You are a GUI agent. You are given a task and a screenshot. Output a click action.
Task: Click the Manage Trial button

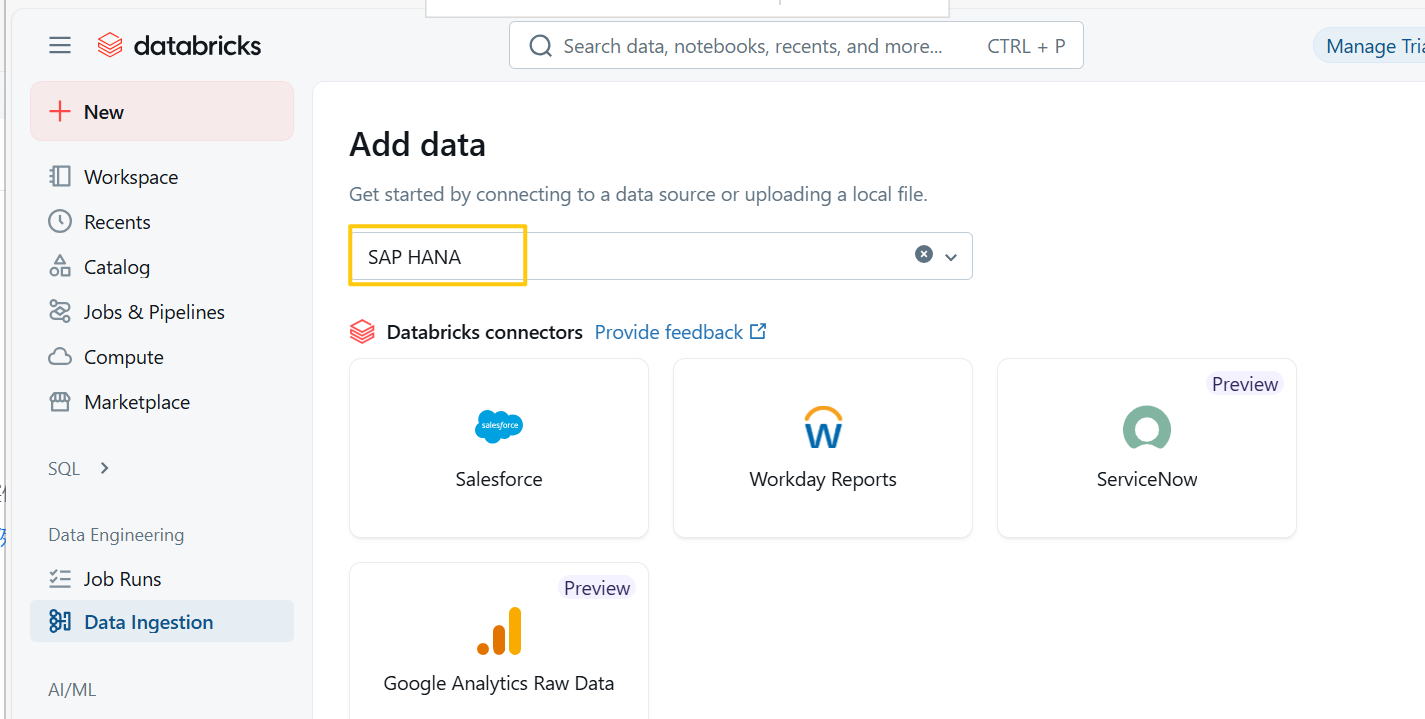pyautogui.click(x=1369, y=46)
